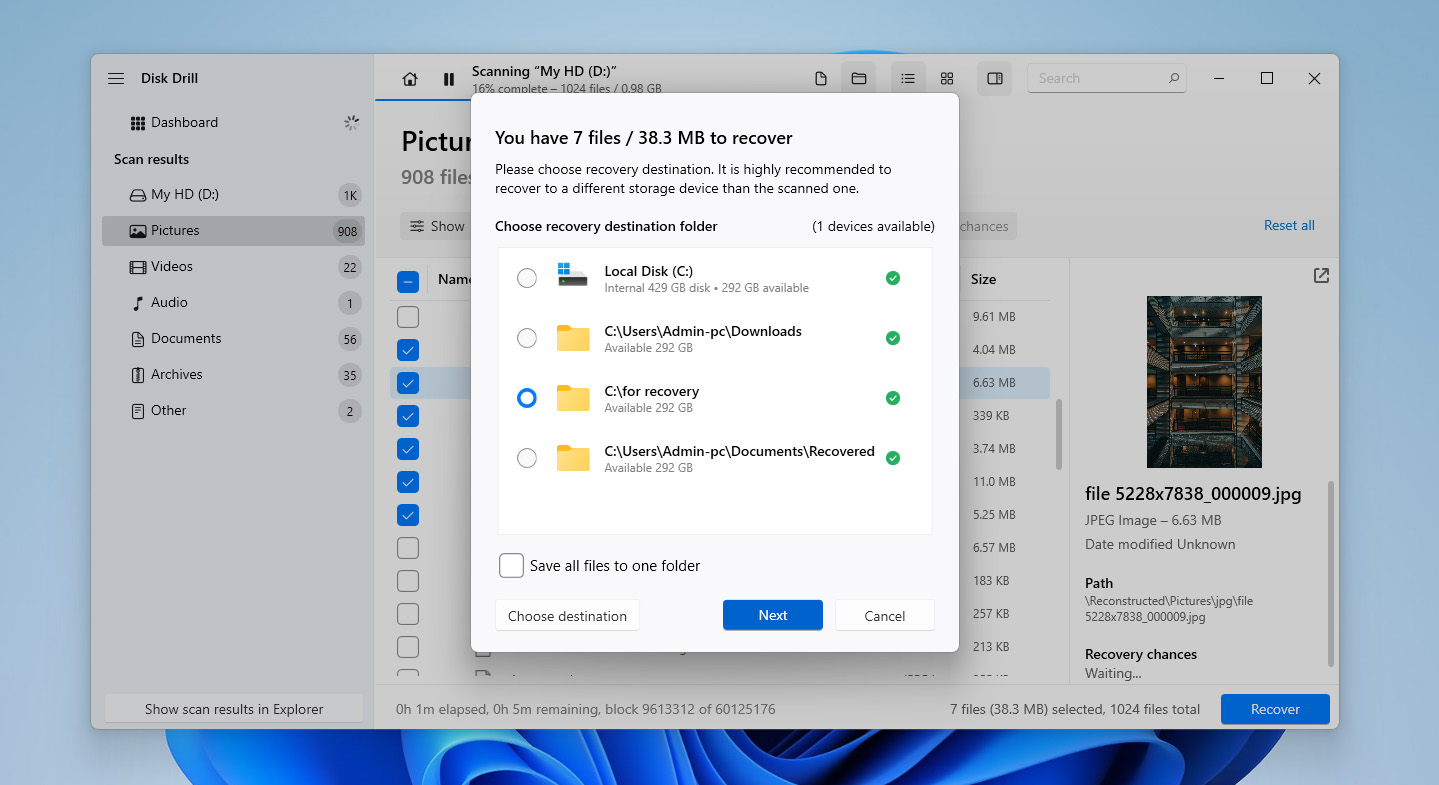Enable Save all files to one folder
The width and height of the screenshot is (1439, 785).
tap(511, 565)
